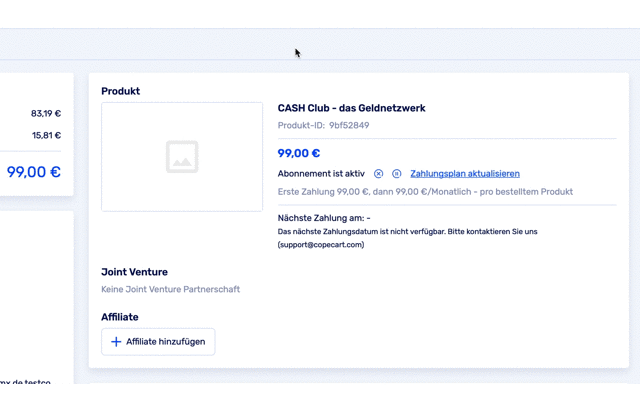
Task: Click the Produkt section heading
Action: coord(120,91)
